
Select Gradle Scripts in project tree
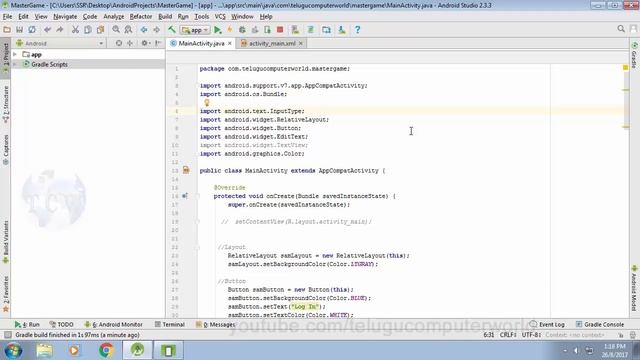click(49, 64)
